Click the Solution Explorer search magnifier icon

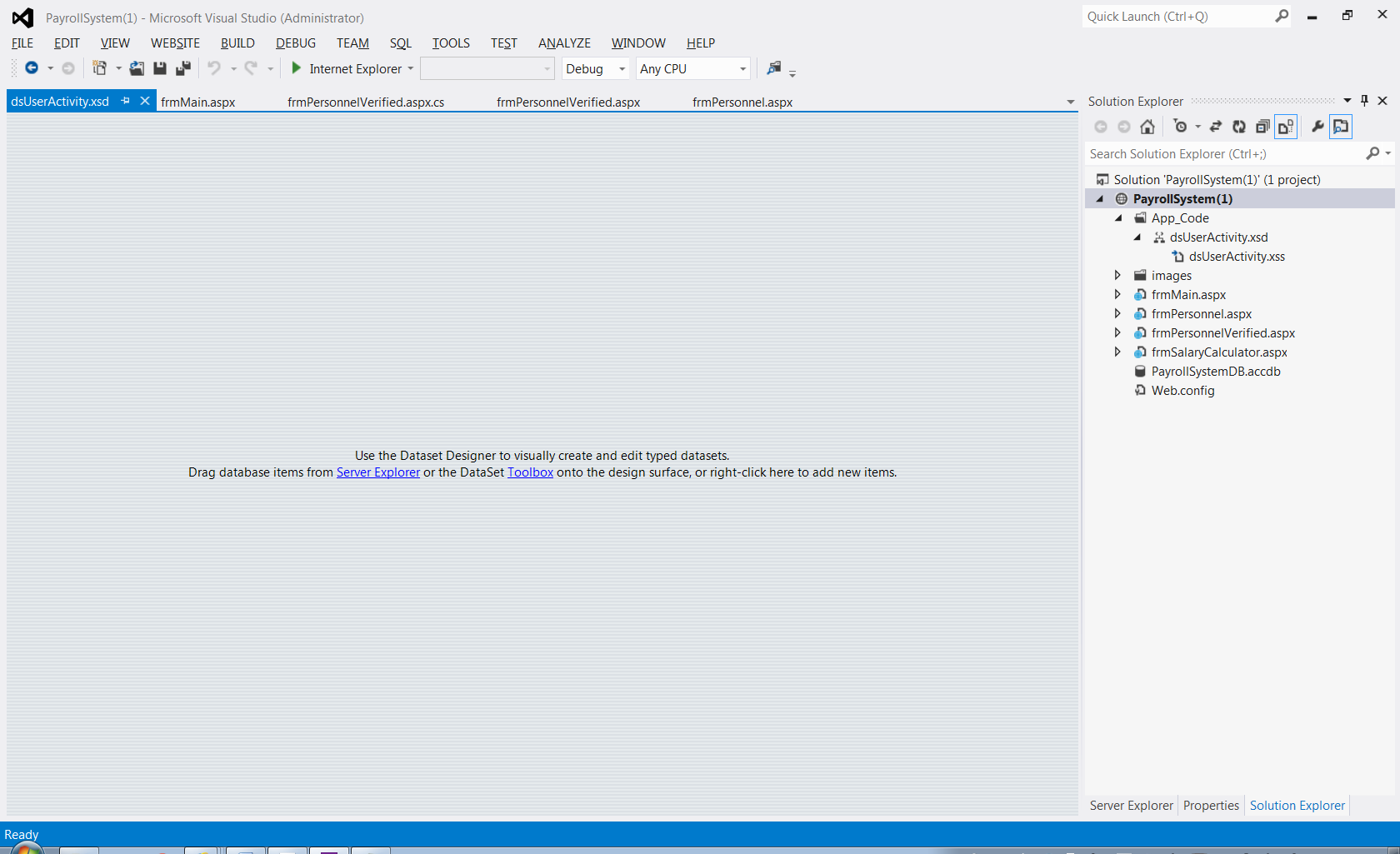tap(1372, 153)
